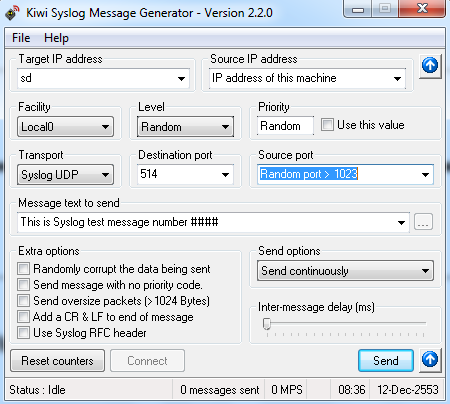450x404 pixels.
Task: Click the highlighted Random port > 1023 text
Action: 309,174
